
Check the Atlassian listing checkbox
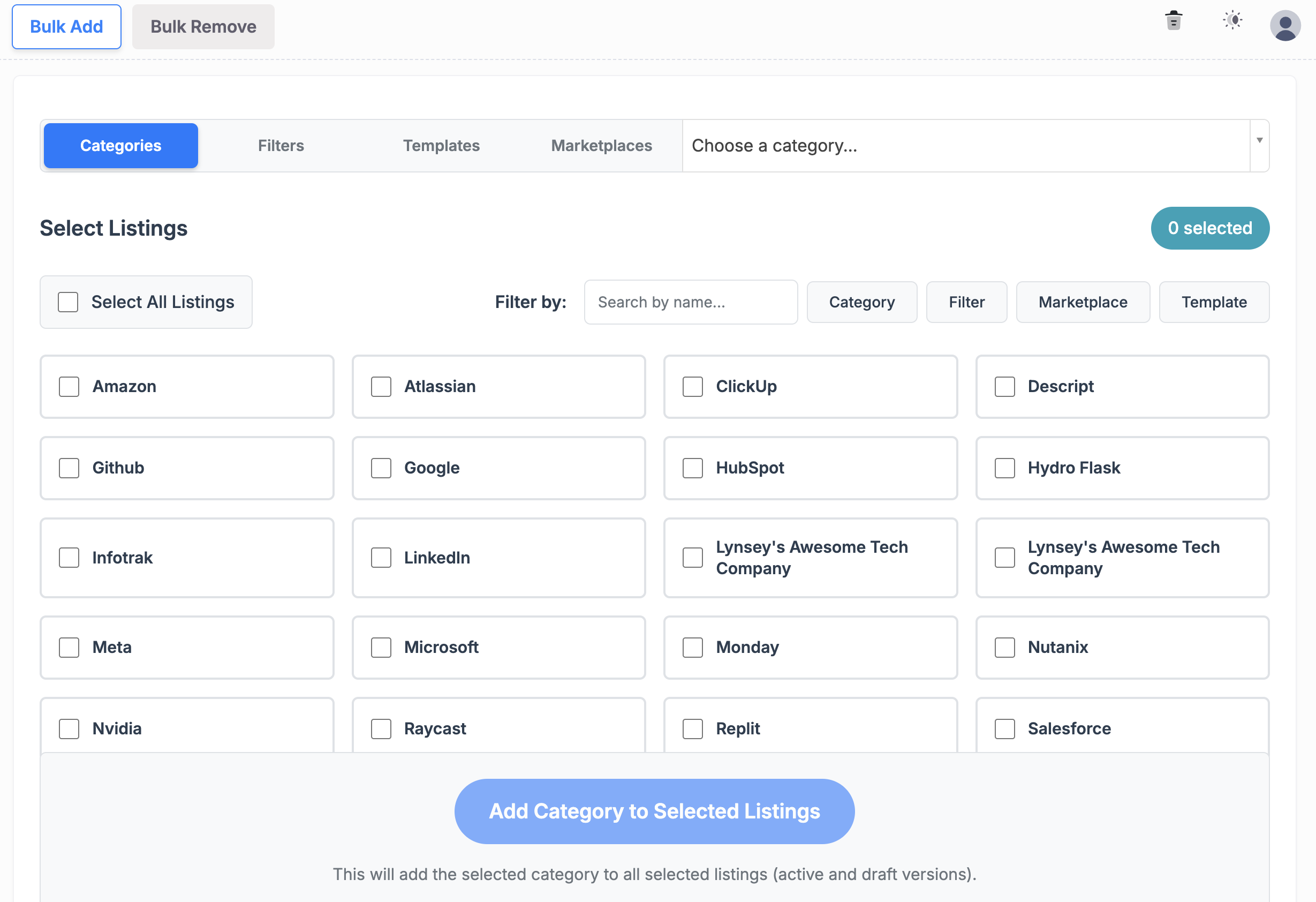[381, 386]
